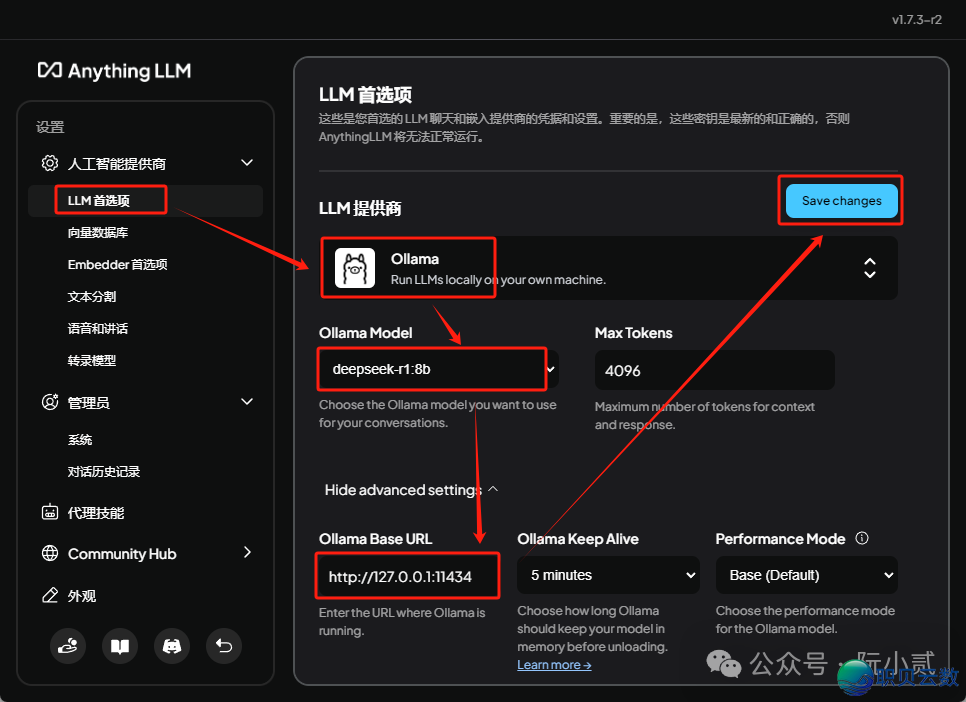This screenshot has width=966, height=702.
Task: Select the 人工智能提供商 gear icon
Action: 49,163
